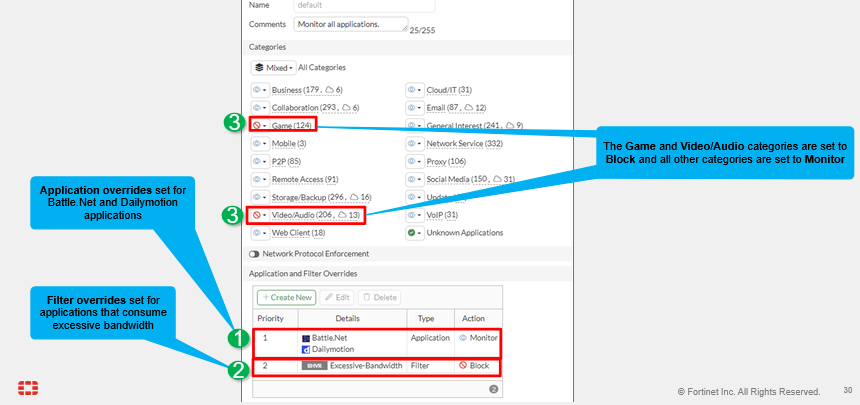Open the Cloud/IT action dropdown

(415, 89)
